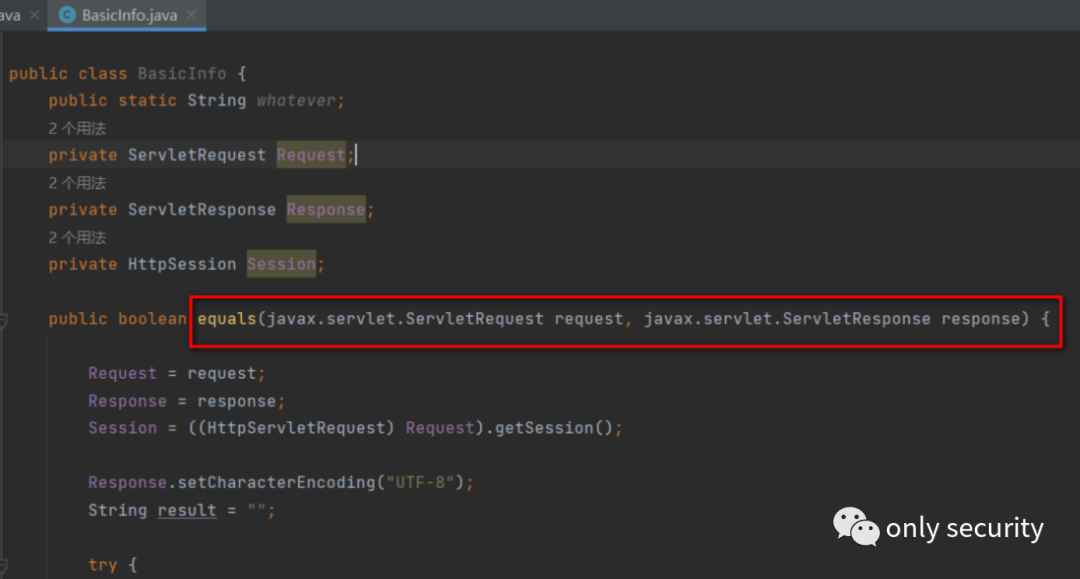Collapse the try block fold marker
The width and height of the screenshot is (1080, 579).
[x=3, y=567]
